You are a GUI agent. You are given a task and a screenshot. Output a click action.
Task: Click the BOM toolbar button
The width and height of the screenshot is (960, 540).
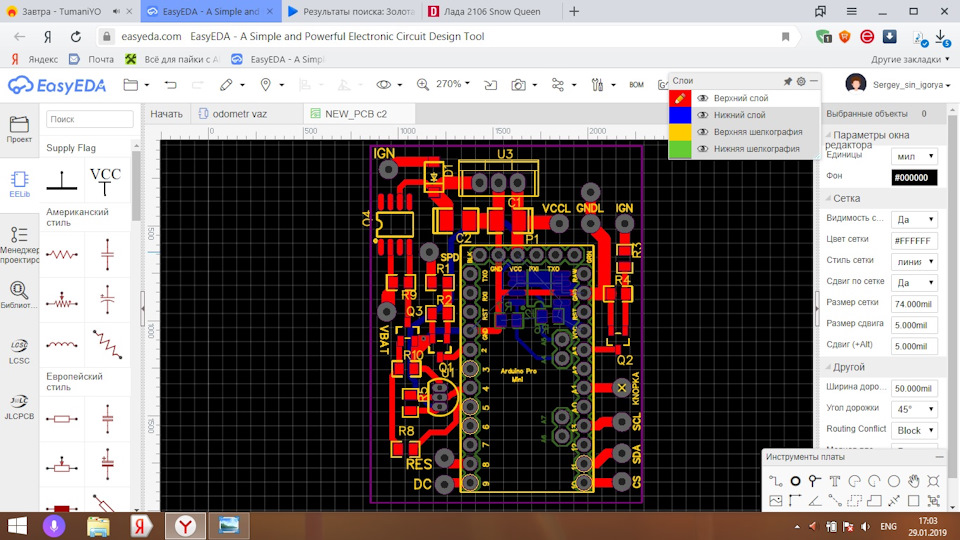point(636,85)
